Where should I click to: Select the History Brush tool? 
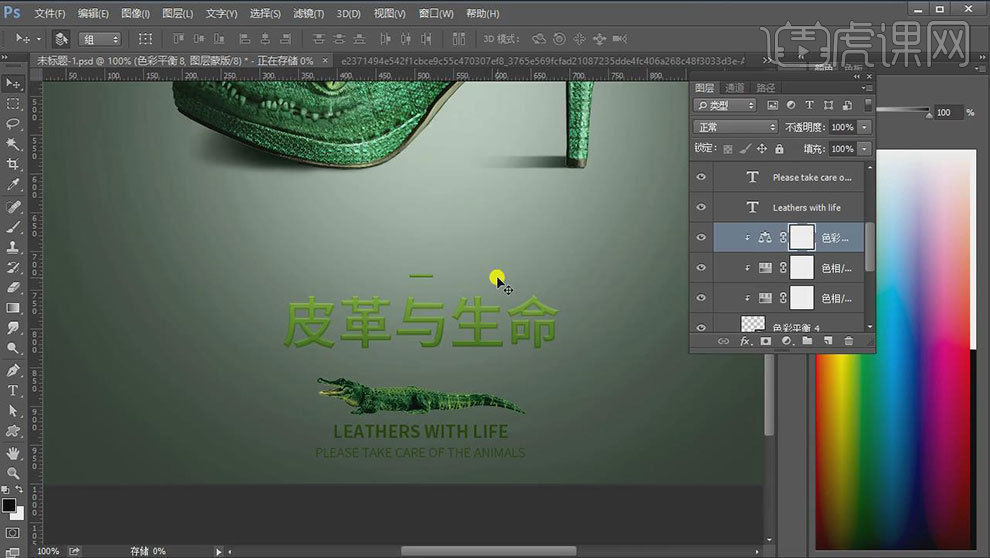point(13,267)
